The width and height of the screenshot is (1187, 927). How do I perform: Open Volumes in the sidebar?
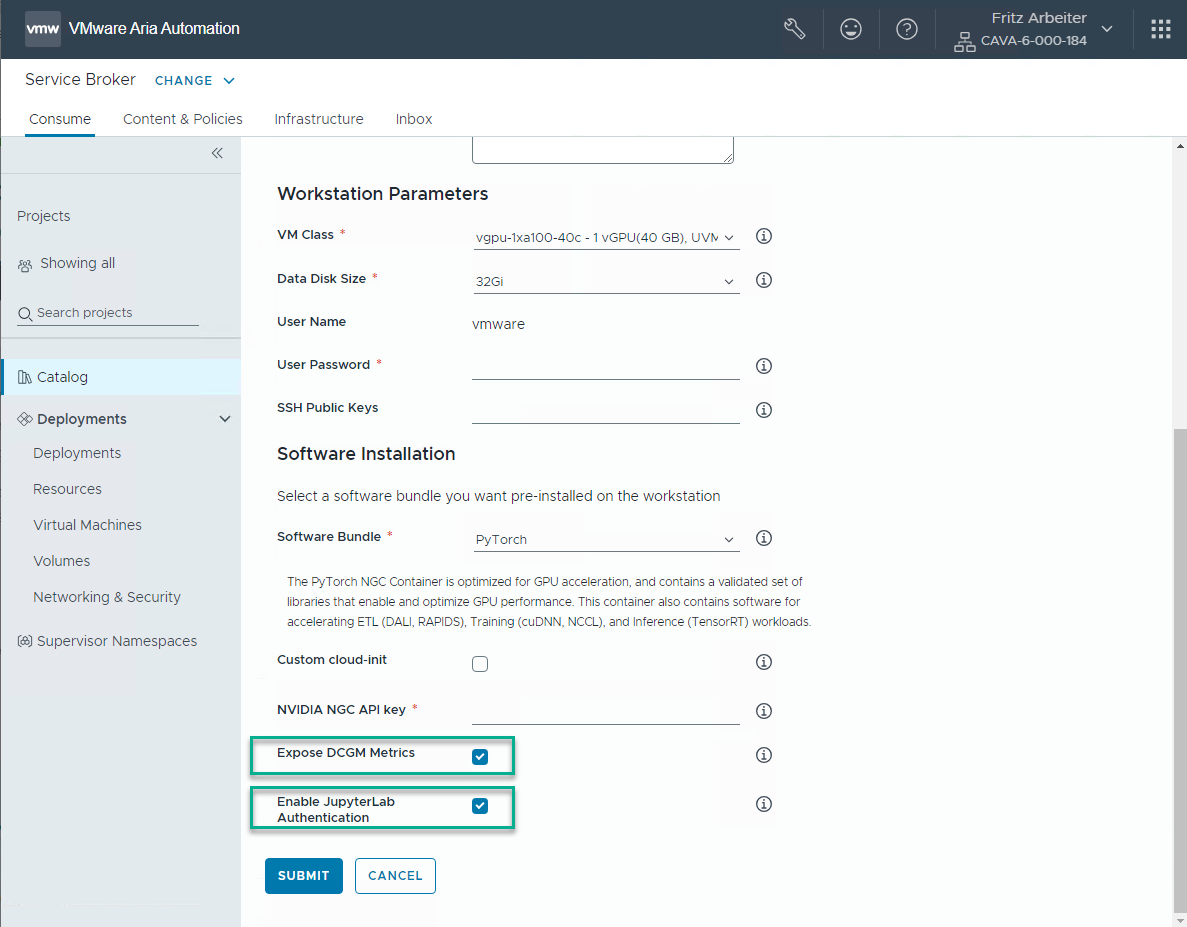point(61,561)
